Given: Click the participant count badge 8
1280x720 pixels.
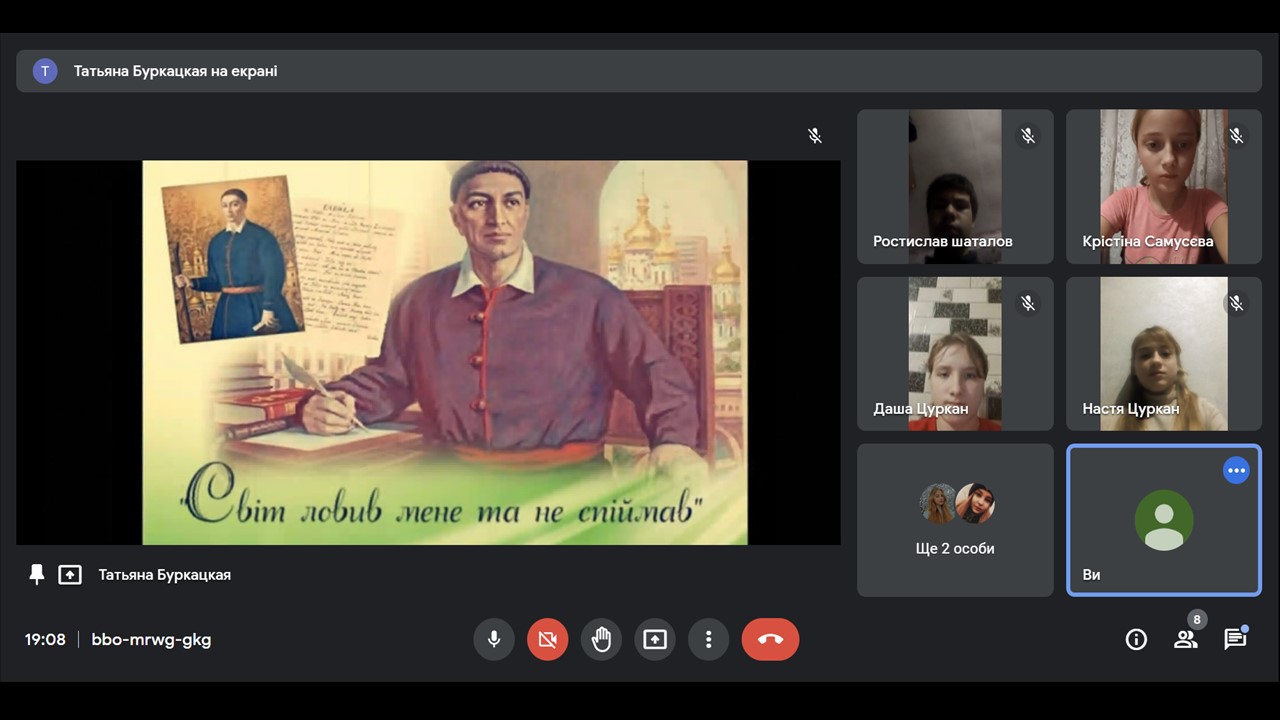Looking at the screenshot, I should pyautogui.click(x=1197, y=619).
